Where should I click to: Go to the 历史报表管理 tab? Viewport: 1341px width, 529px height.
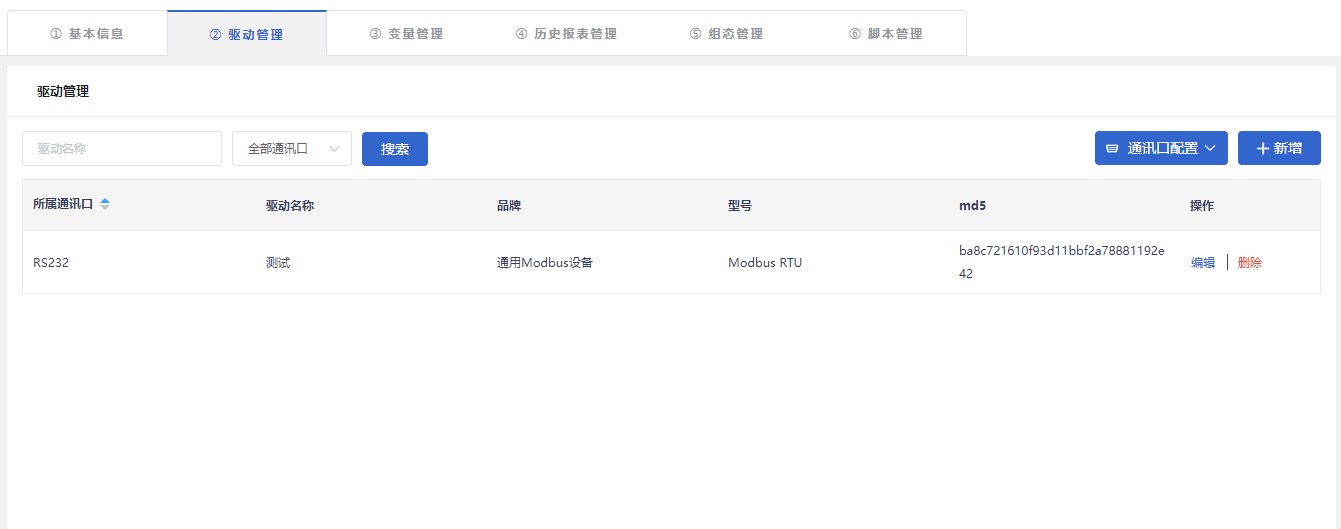[566, 34]
